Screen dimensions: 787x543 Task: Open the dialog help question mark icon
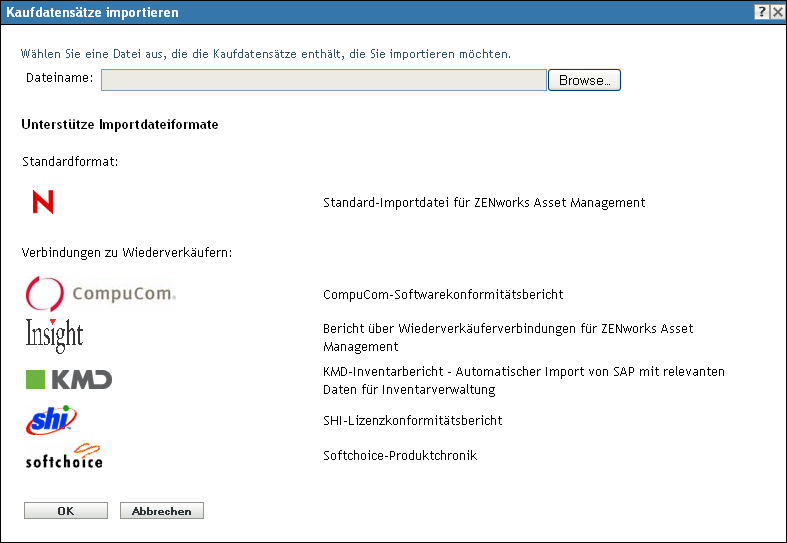(x=762, y=12)
